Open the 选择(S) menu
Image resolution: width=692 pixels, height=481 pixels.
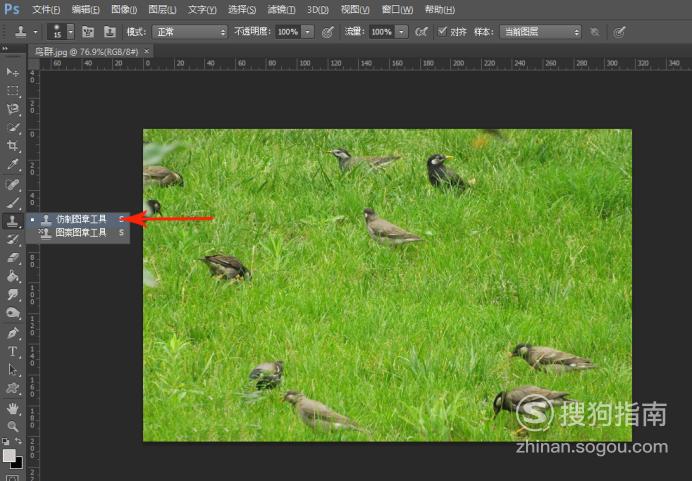[242, 9]
